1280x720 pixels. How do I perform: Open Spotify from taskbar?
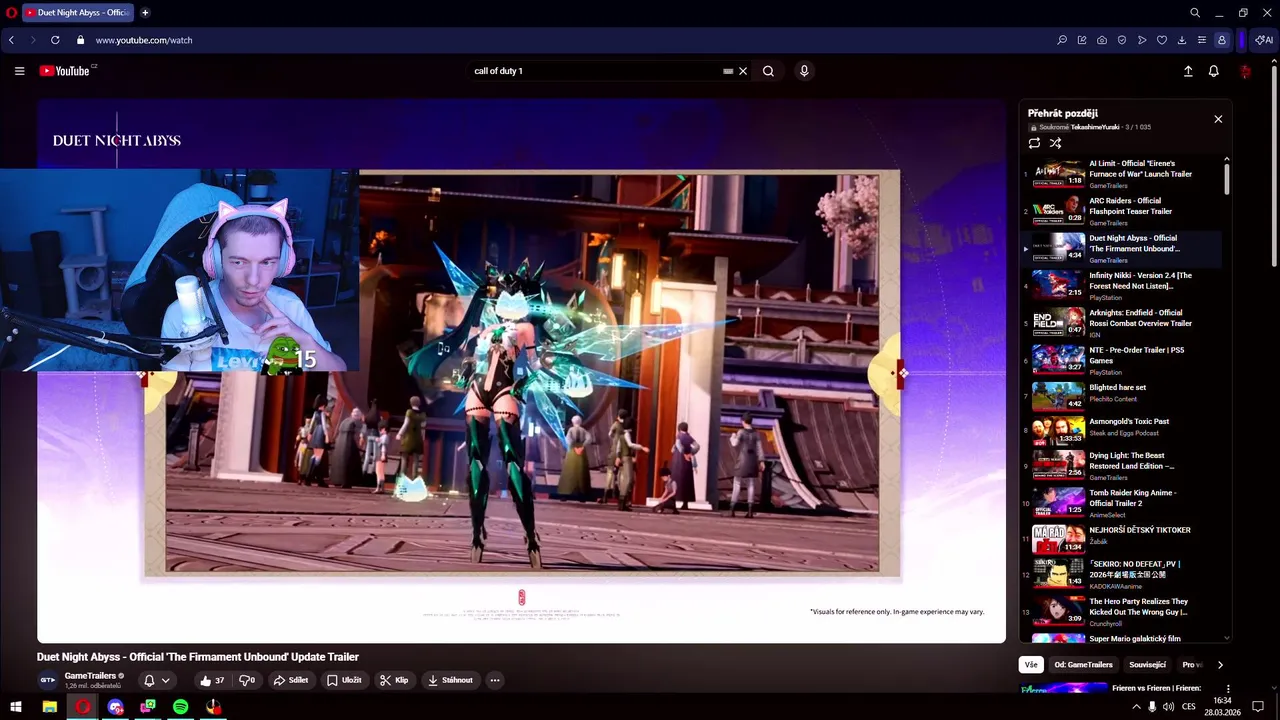coord(180,707)
